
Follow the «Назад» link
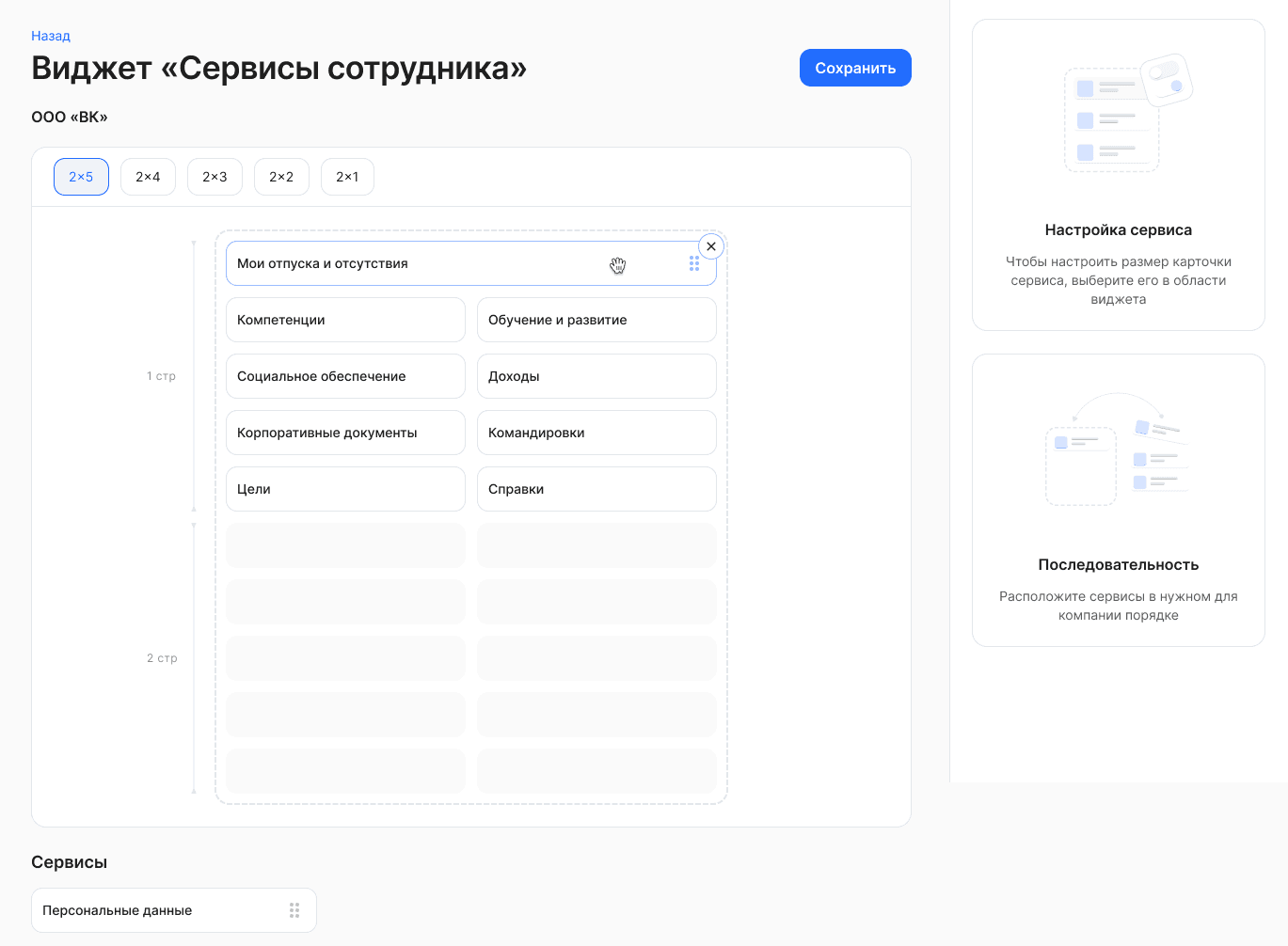click(x=50, y=35)
